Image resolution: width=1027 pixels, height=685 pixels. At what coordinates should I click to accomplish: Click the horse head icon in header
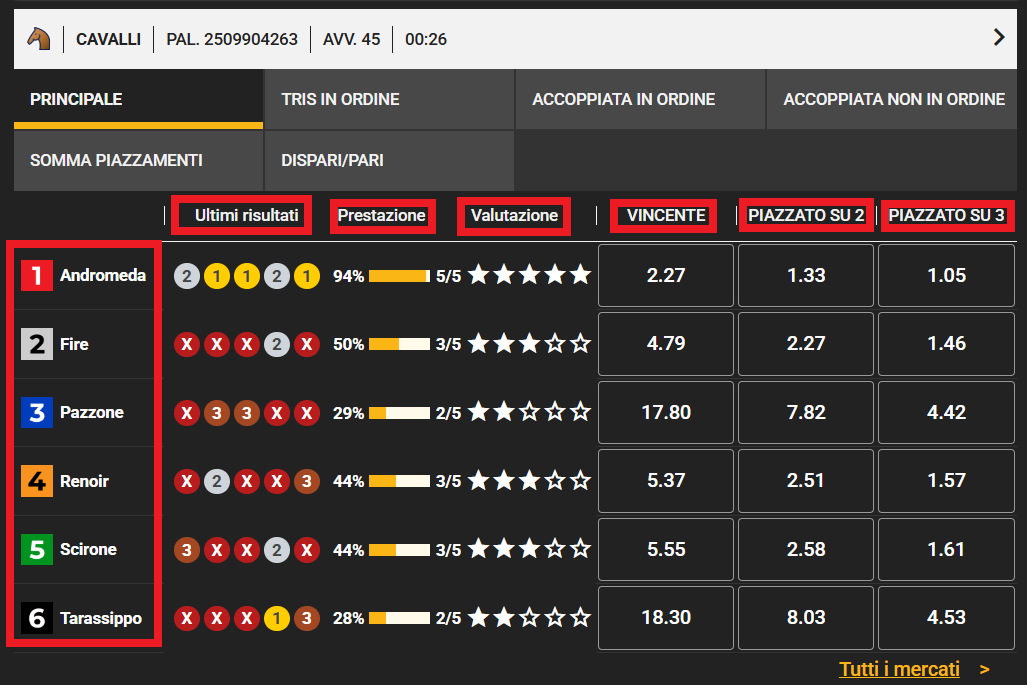[x=39, y=39]
